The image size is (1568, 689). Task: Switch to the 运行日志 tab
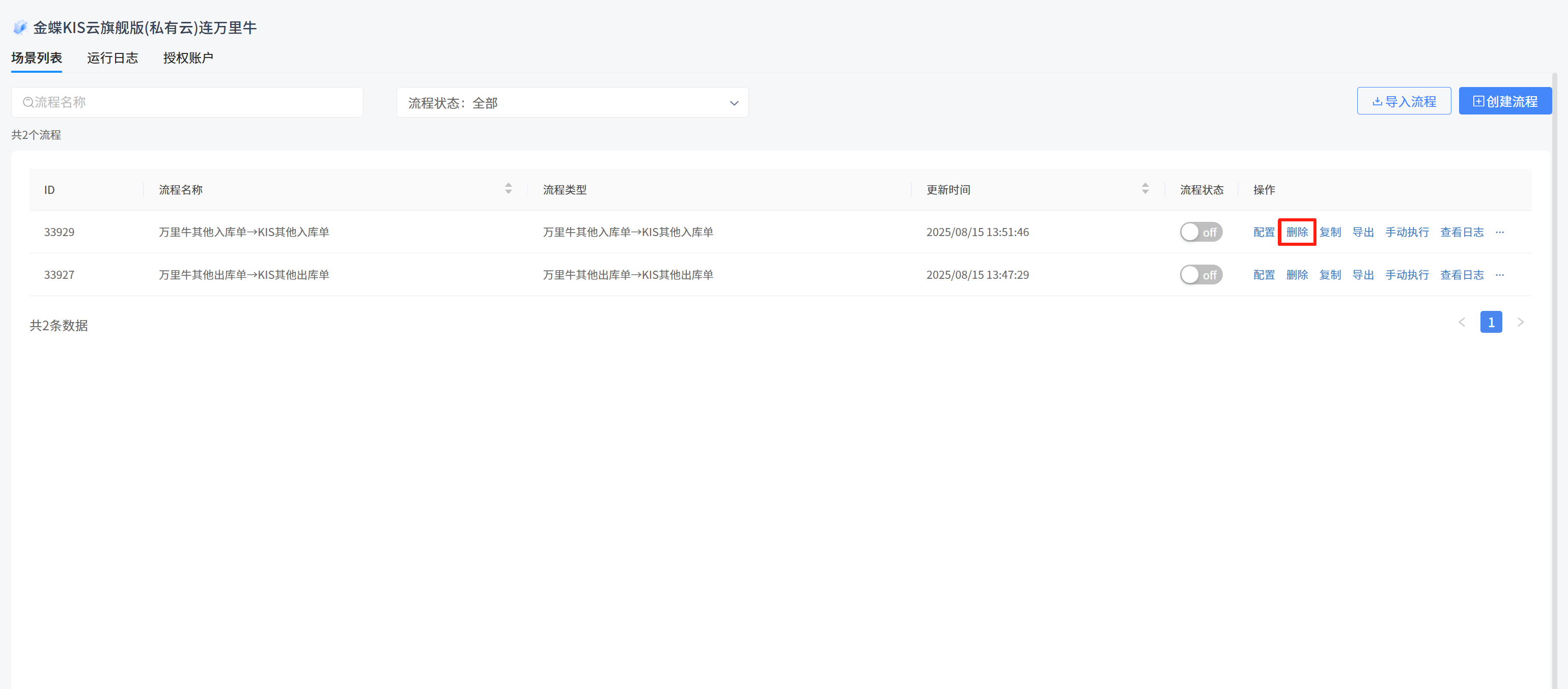click(112, 58)
